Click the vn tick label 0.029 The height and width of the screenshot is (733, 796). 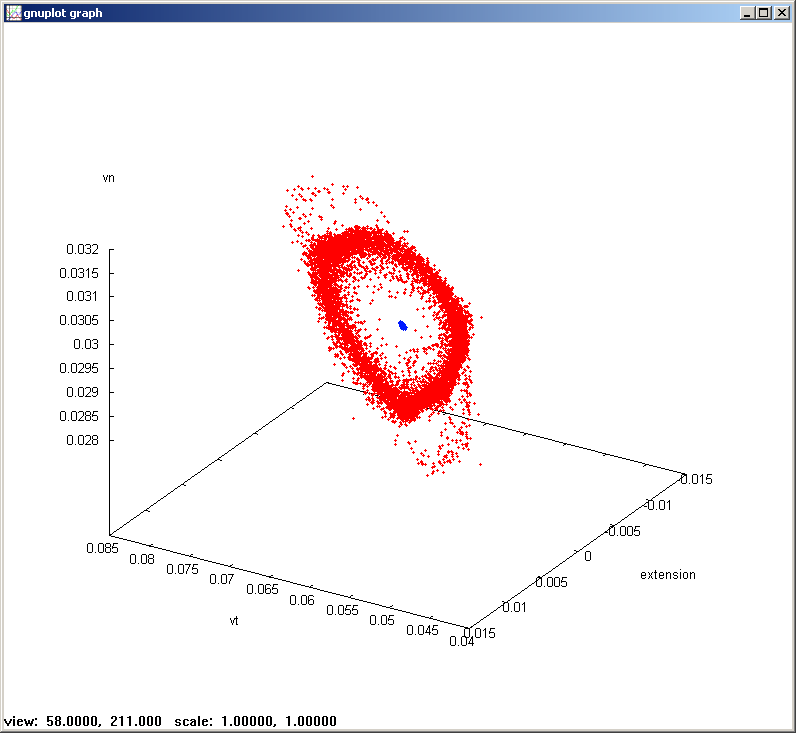coord(82,392)
